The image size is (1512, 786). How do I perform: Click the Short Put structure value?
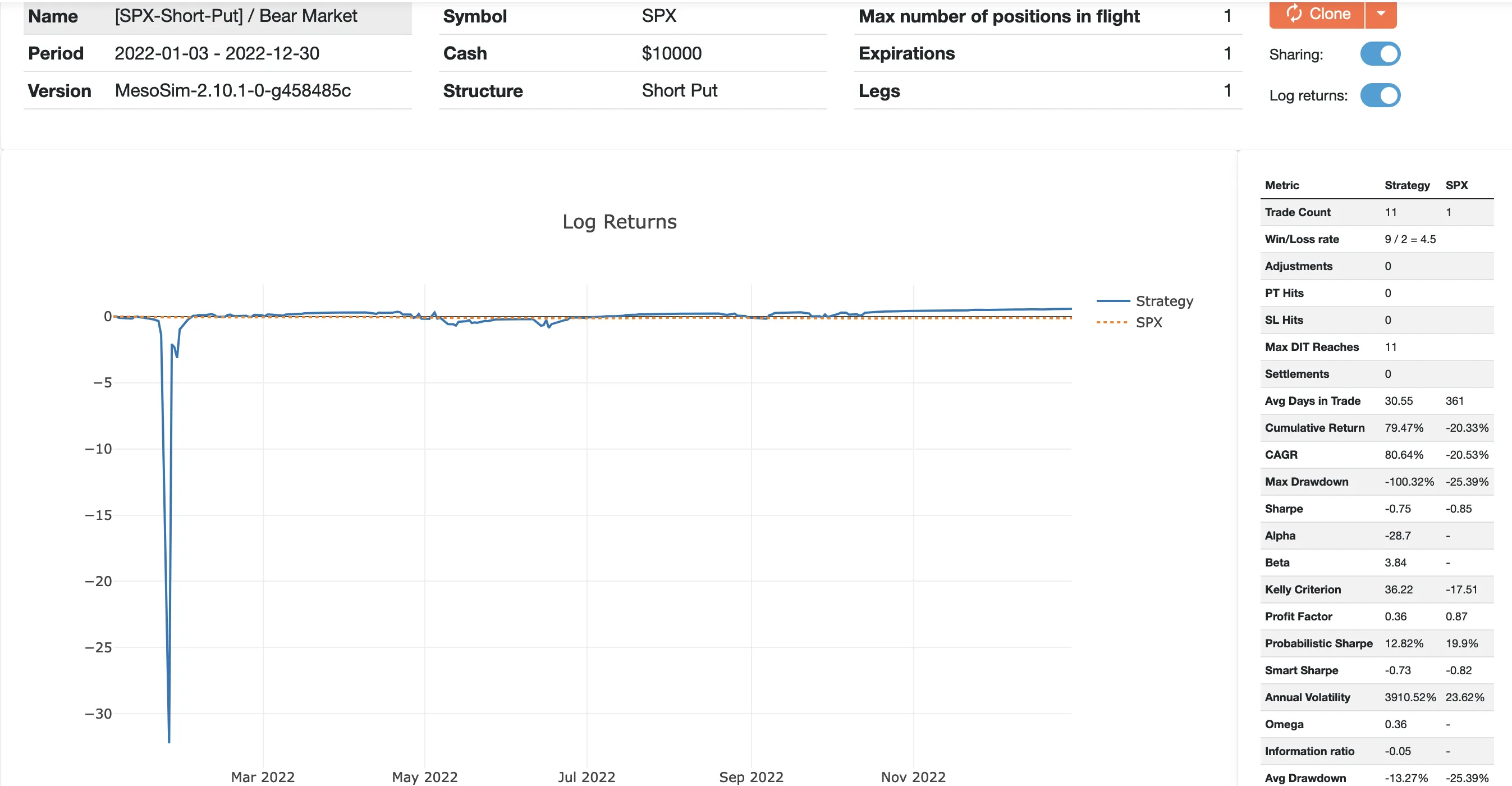[679, 90]
